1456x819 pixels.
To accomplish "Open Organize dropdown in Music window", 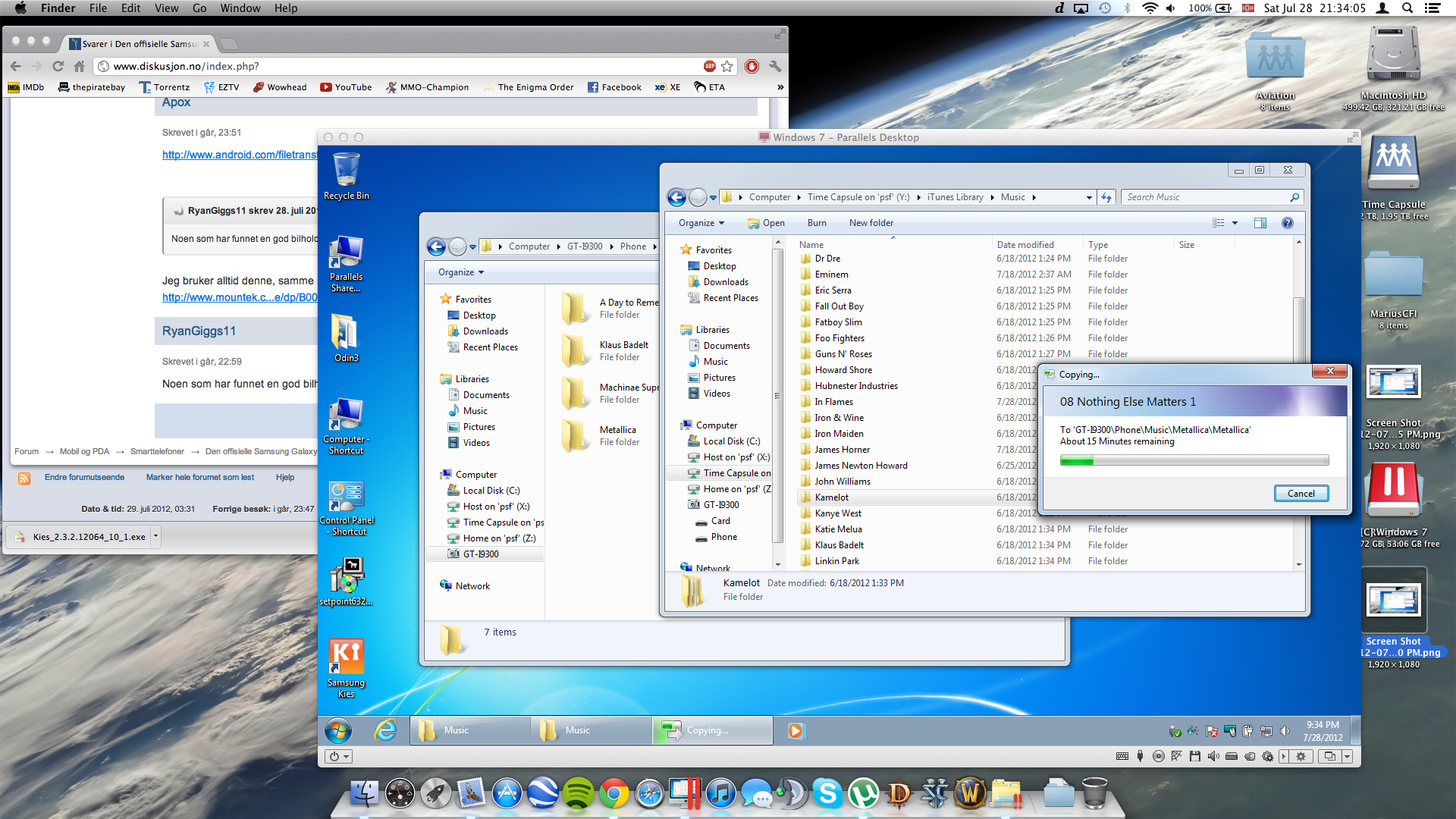I will click(x=701, y=223).
